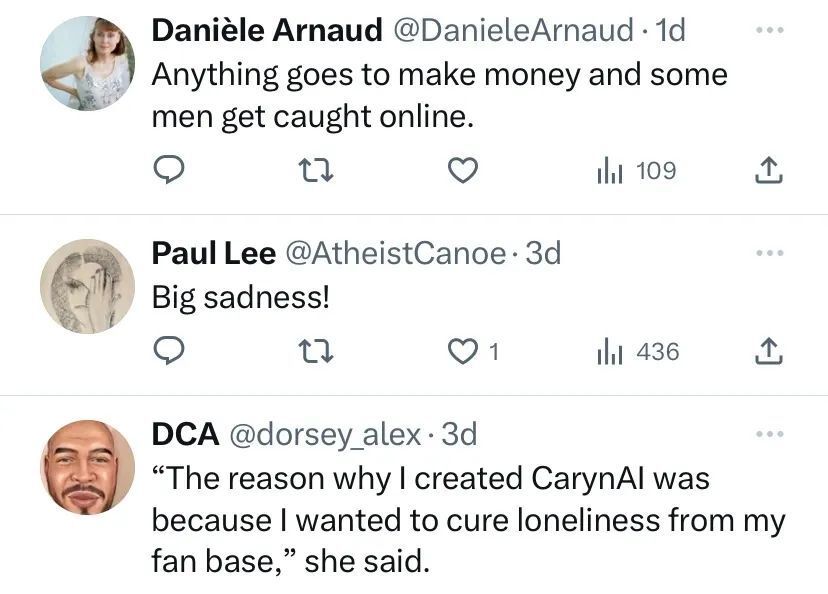
Task: Open more options on DCA's tweet
Action: pyautogui.click(x=767, y=434)
